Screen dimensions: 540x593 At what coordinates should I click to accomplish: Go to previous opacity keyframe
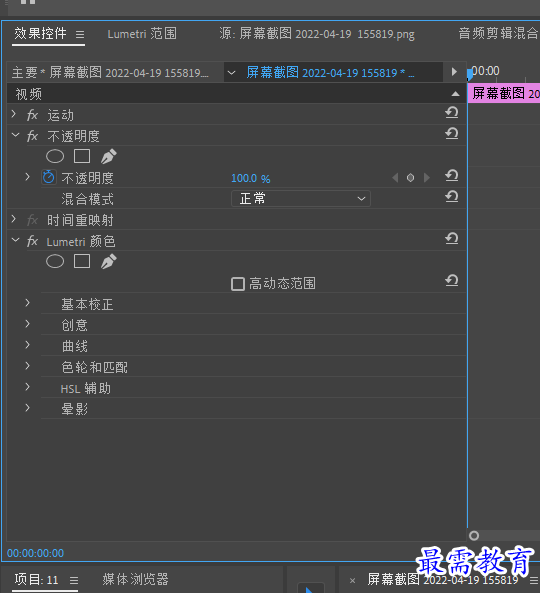coord(395,177)
